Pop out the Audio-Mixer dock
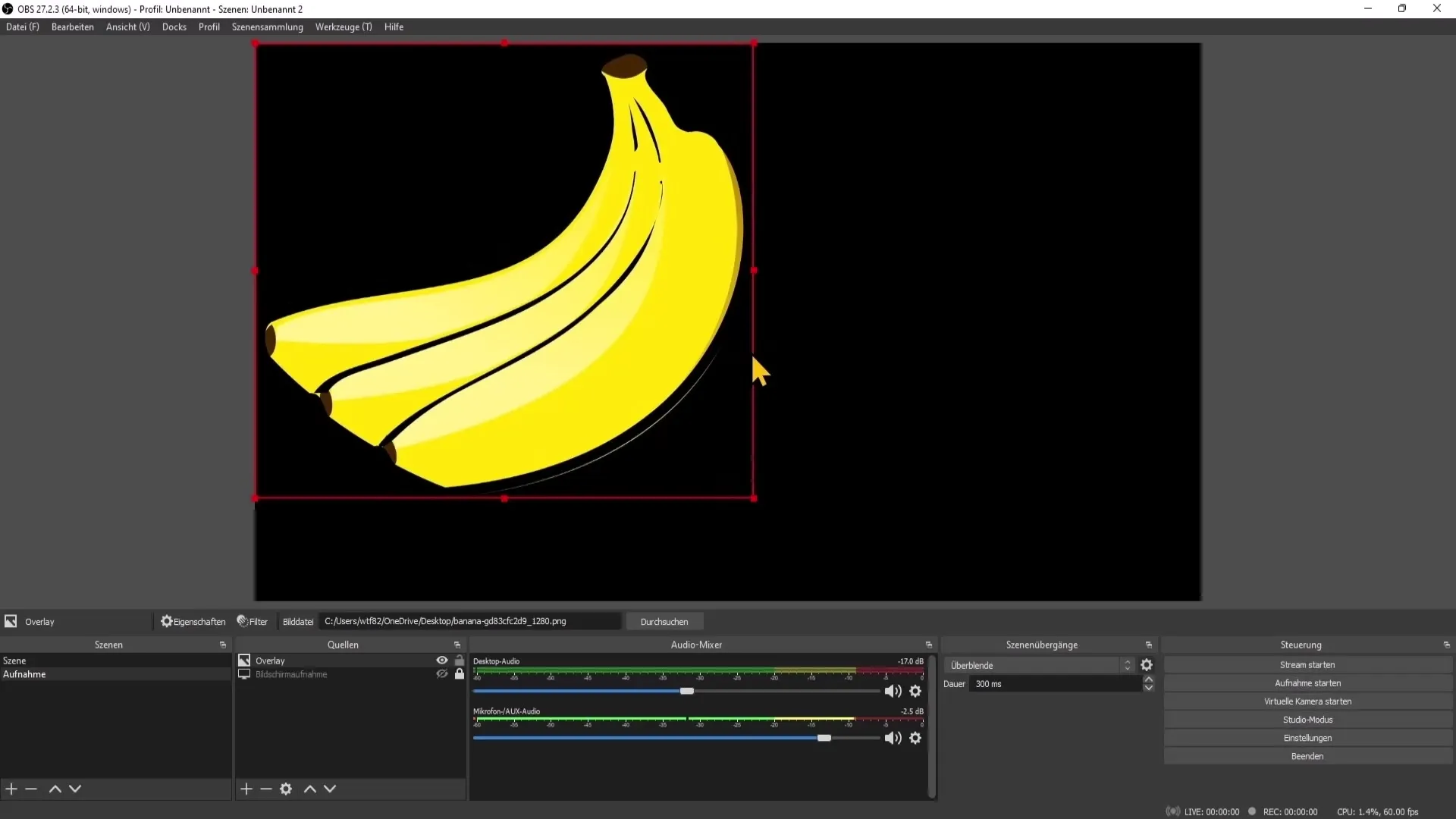The width and height of the screenshot is (1456, 819). pyautogui.click(x=929, y=645)
